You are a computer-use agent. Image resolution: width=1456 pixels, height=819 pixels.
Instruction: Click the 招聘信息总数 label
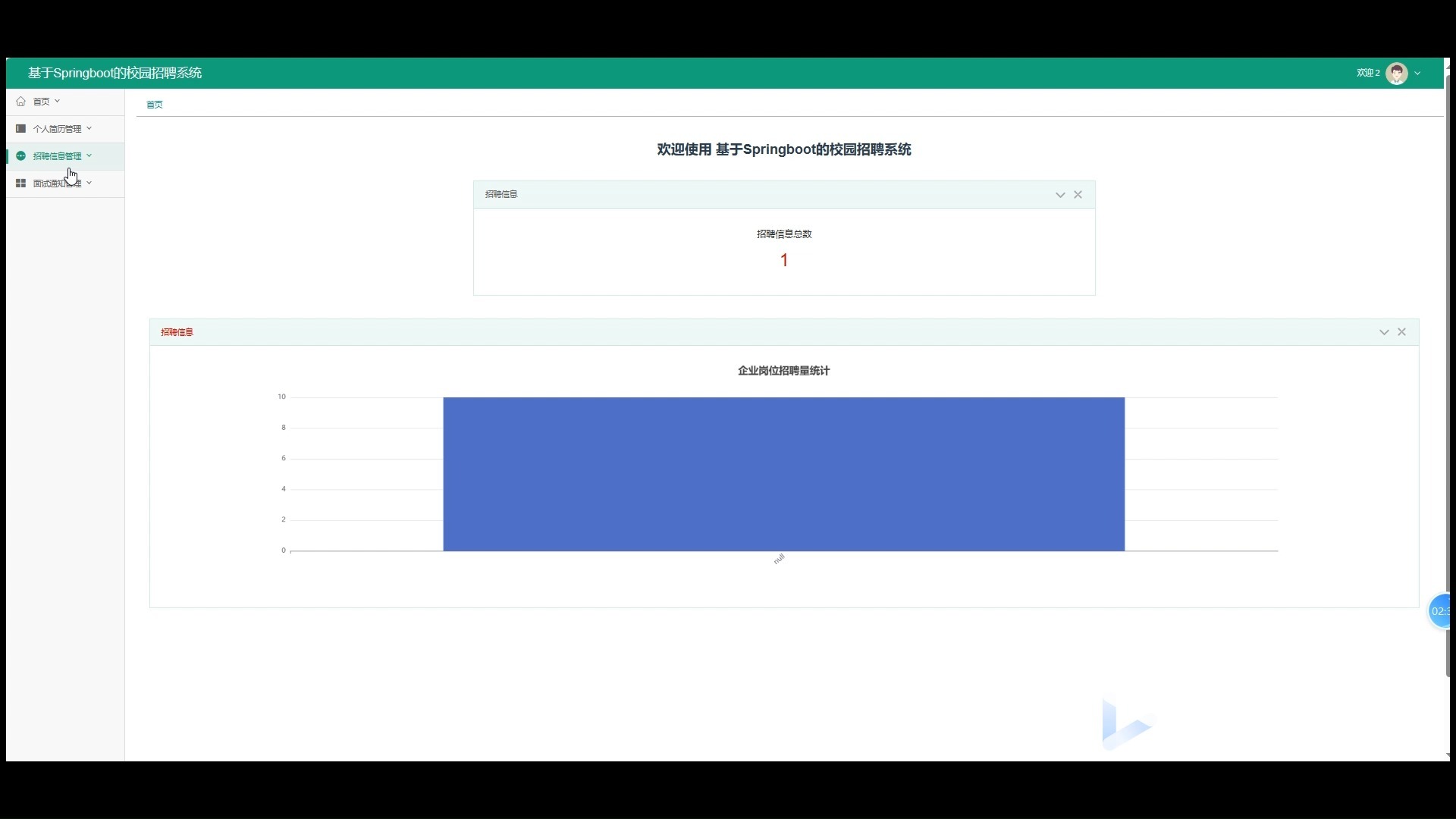(x=784, y=234)
